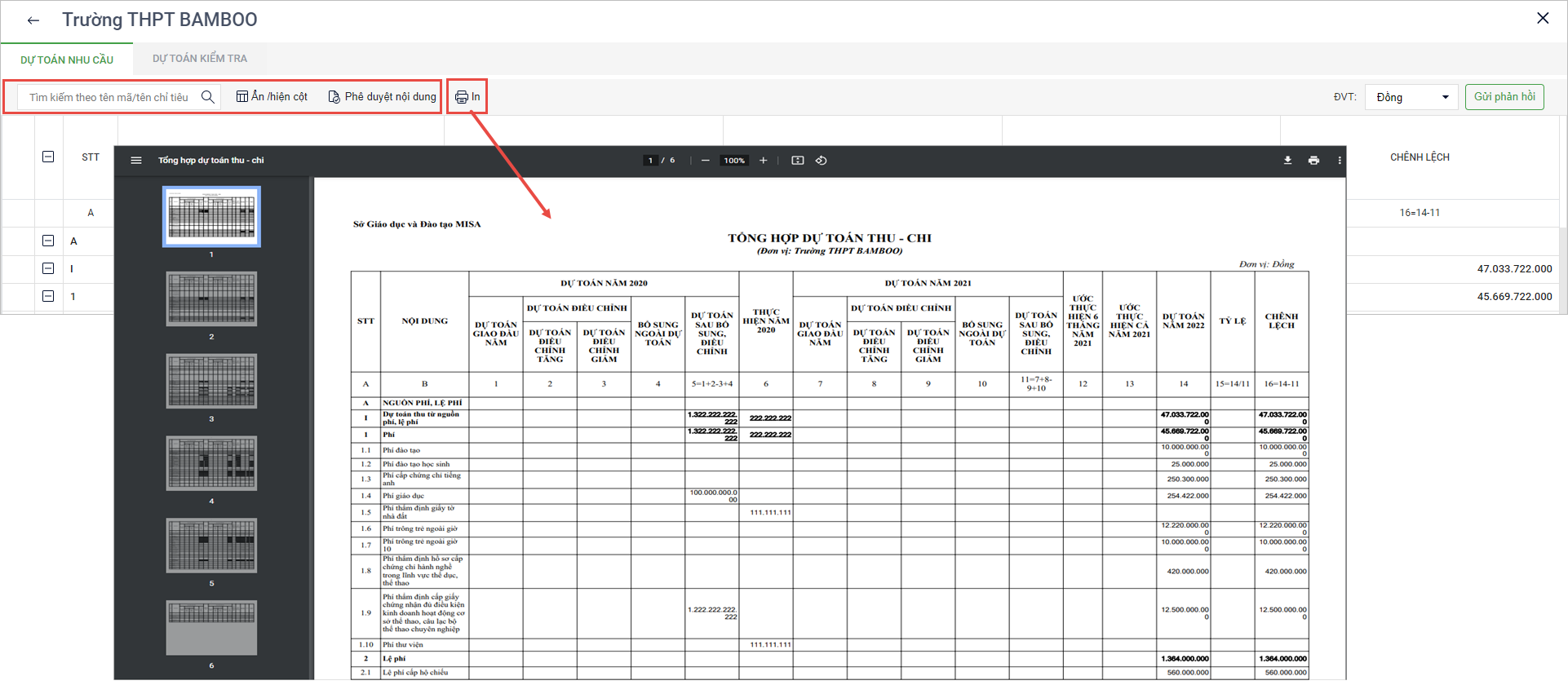This screenshot has width=1568, height=694.
Task: Click the Gửi phản hồi button
Action: coord(1504,97)
